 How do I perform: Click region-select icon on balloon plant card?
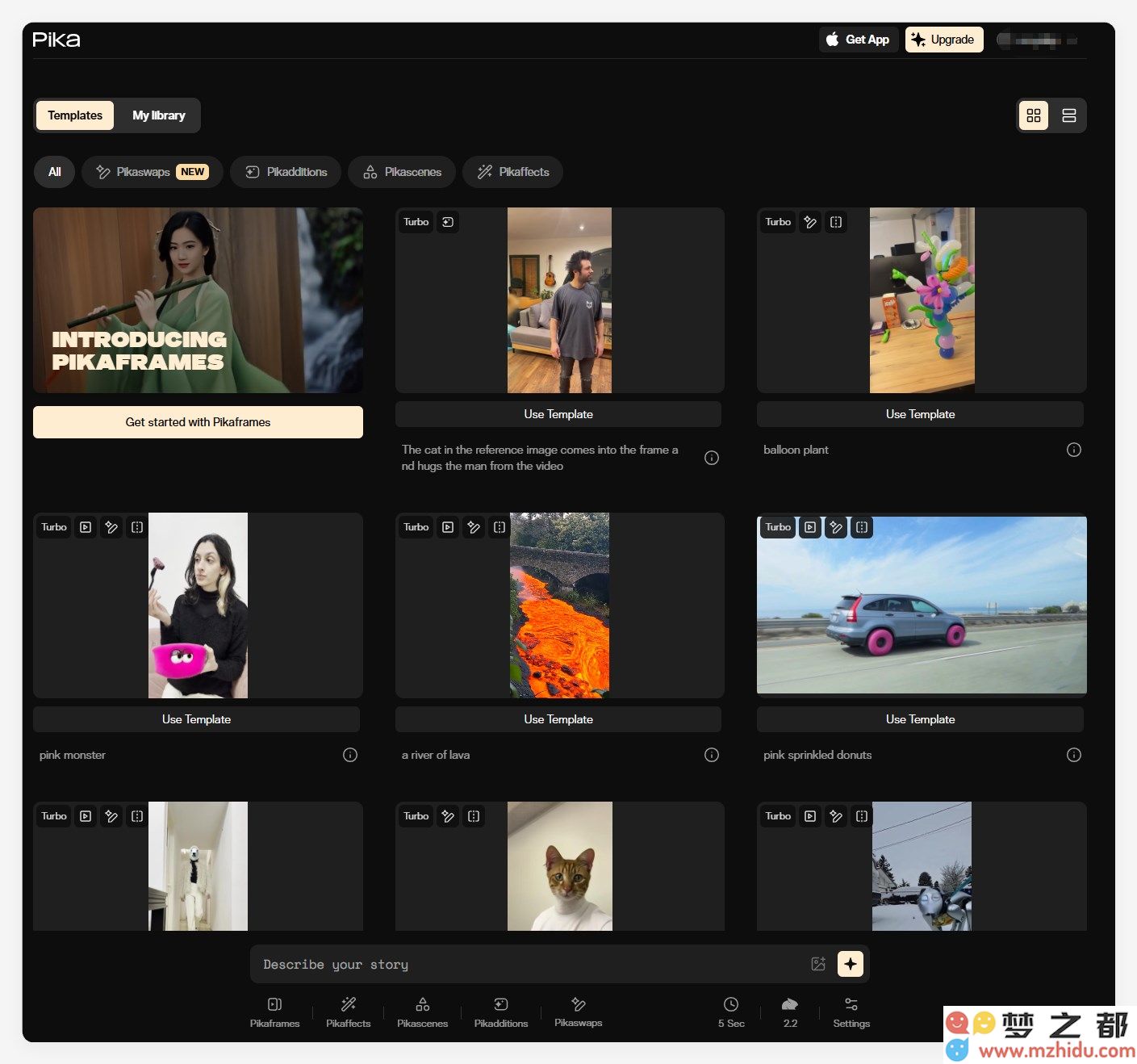[x=836, y=222]
